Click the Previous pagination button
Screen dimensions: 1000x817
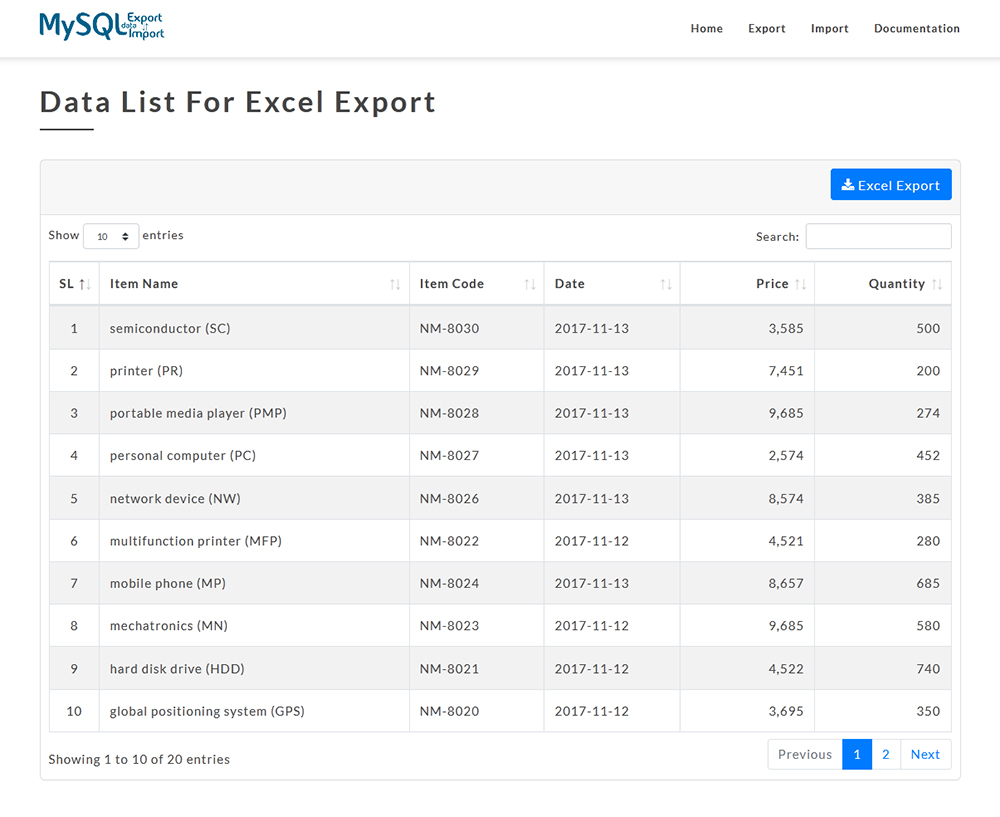point(804,754)
